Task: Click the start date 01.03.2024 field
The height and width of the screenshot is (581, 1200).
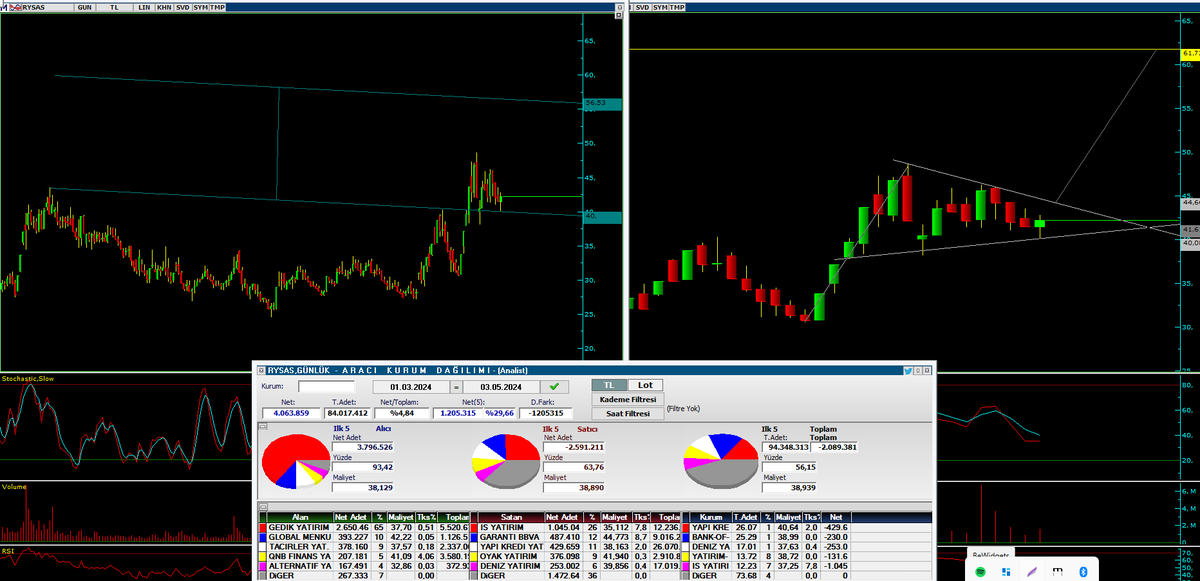Action: tap(412, 386)
